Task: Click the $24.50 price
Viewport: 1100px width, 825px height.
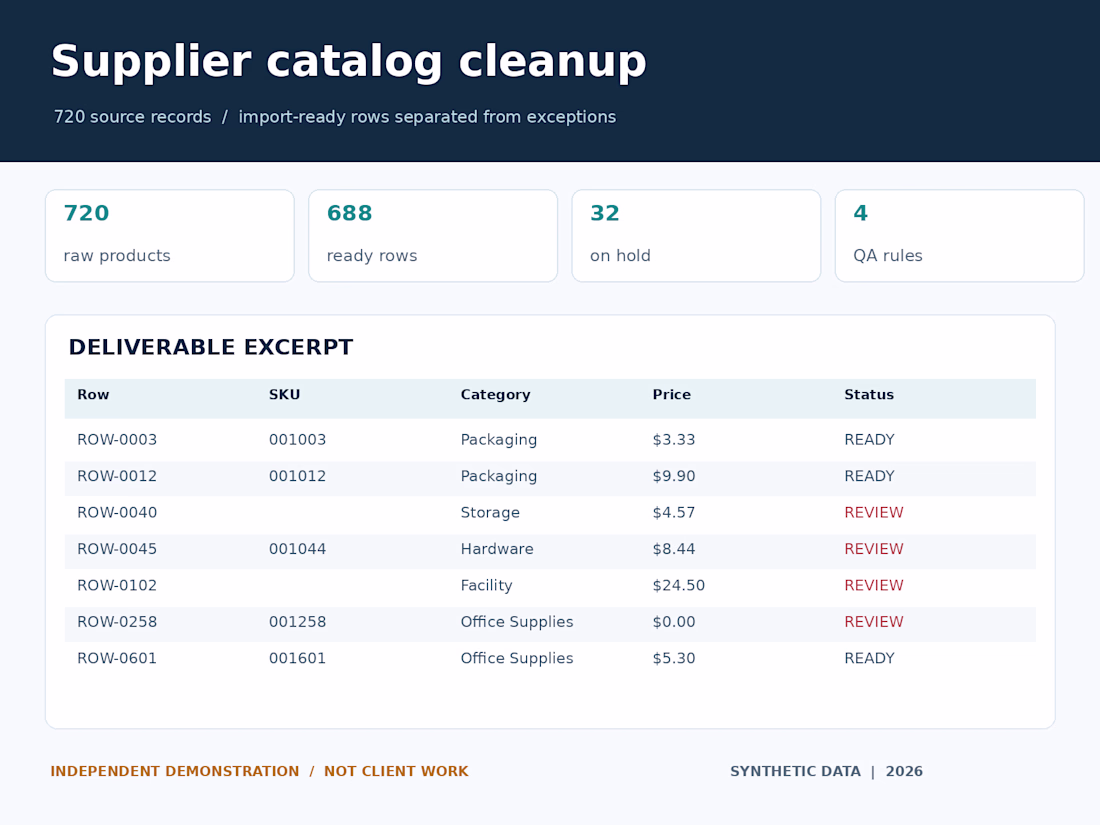Action: pyautogui.click(x=678, y=586)
